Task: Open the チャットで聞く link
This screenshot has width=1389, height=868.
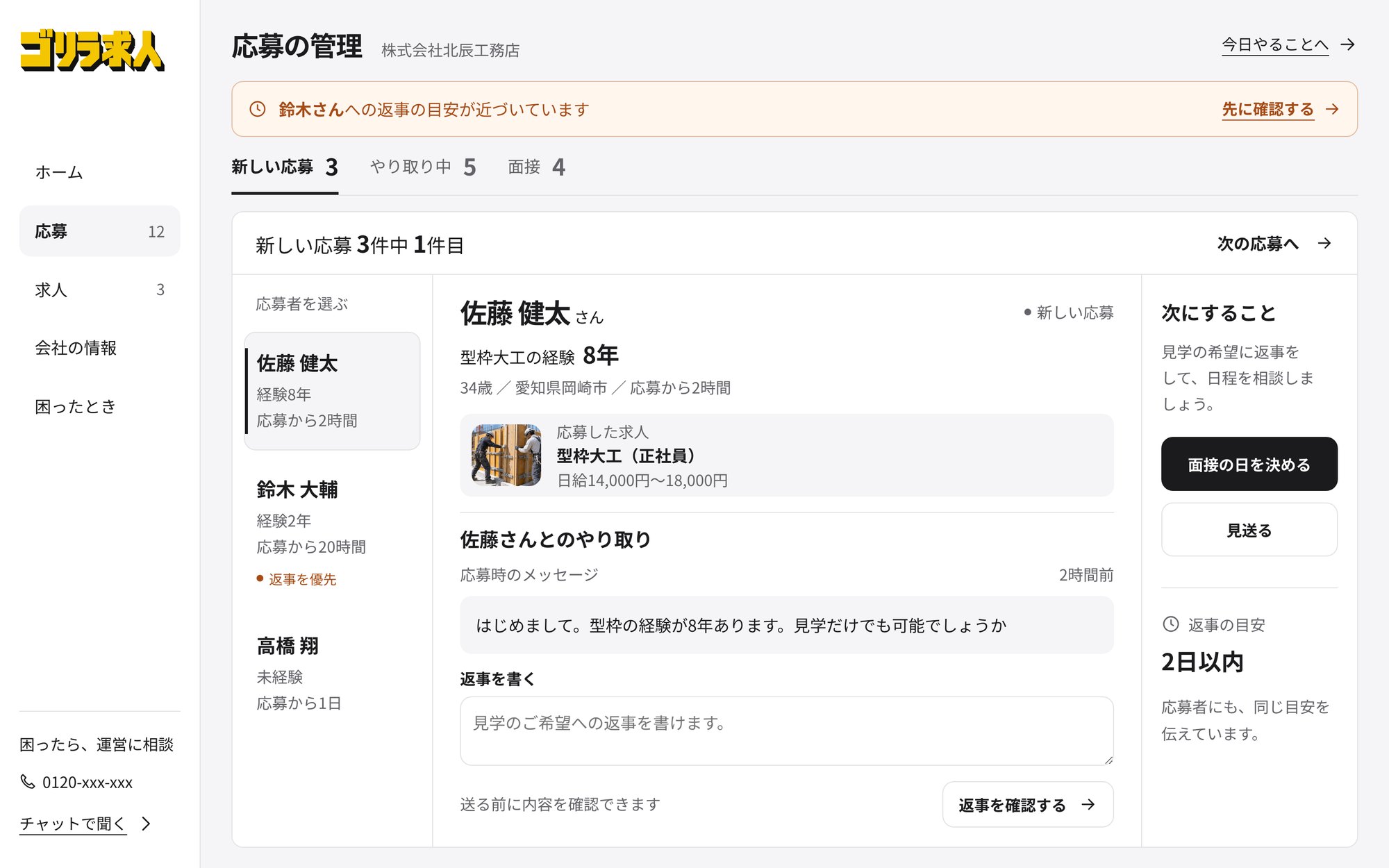Action: (x=73, y=824)
